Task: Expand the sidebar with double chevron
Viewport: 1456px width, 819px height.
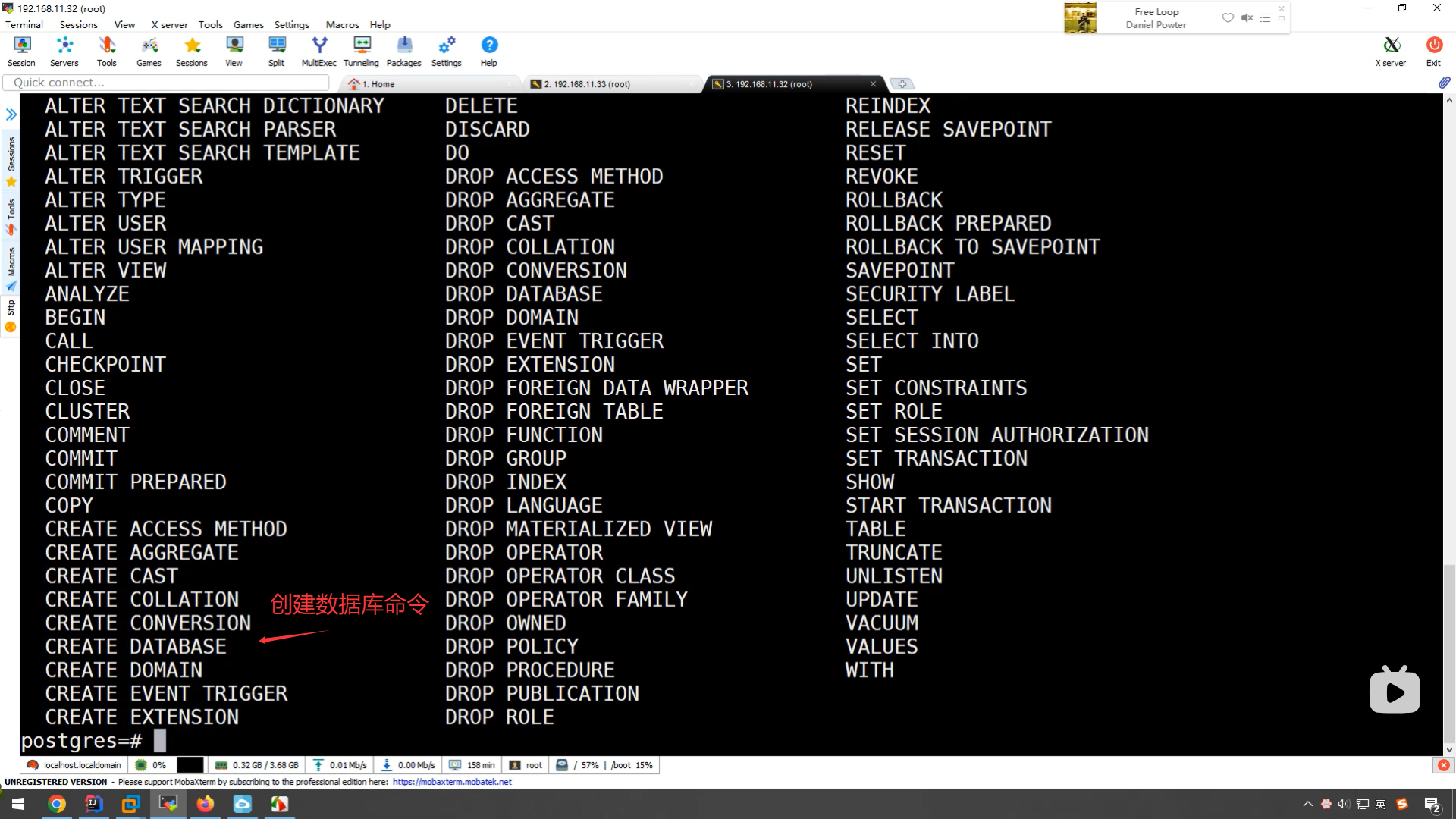Action: click(x=11, y=115)
